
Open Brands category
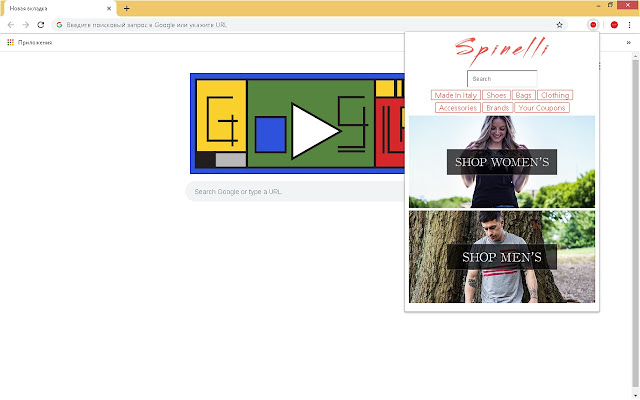click(498, 108)
